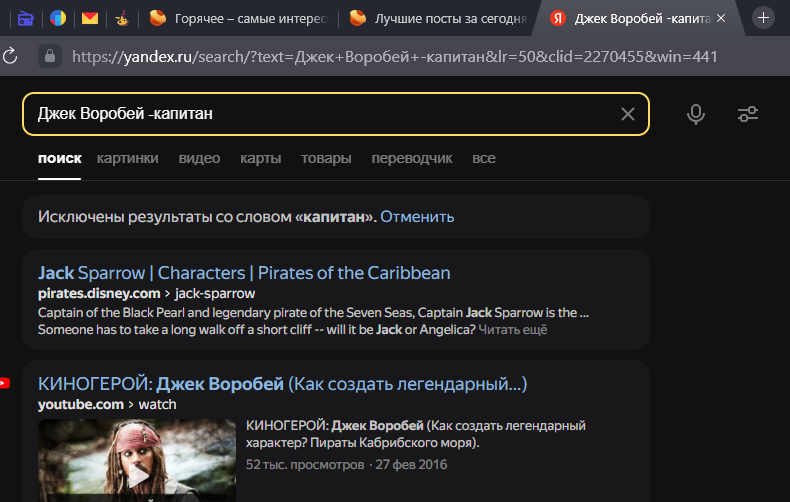Open the pinned yellow submarine tab
Screen dimensions: 790x502
click(x=122, y=19)
